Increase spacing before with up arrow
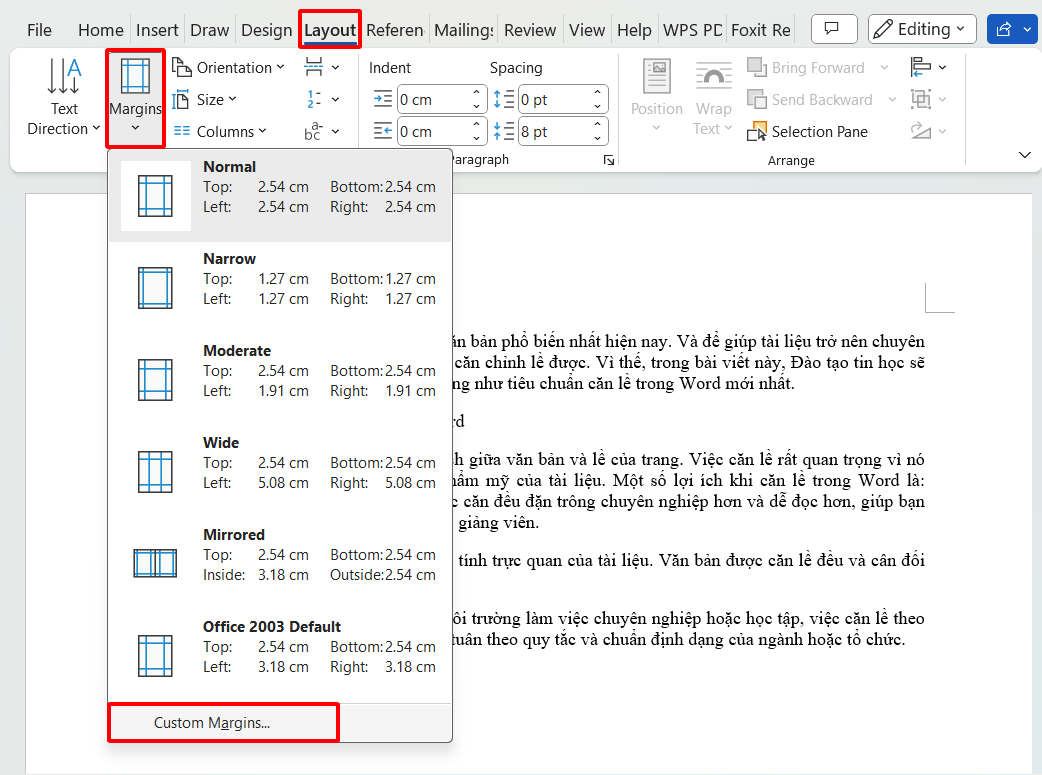Screen dimensions: 1042x775 point(597,92)
